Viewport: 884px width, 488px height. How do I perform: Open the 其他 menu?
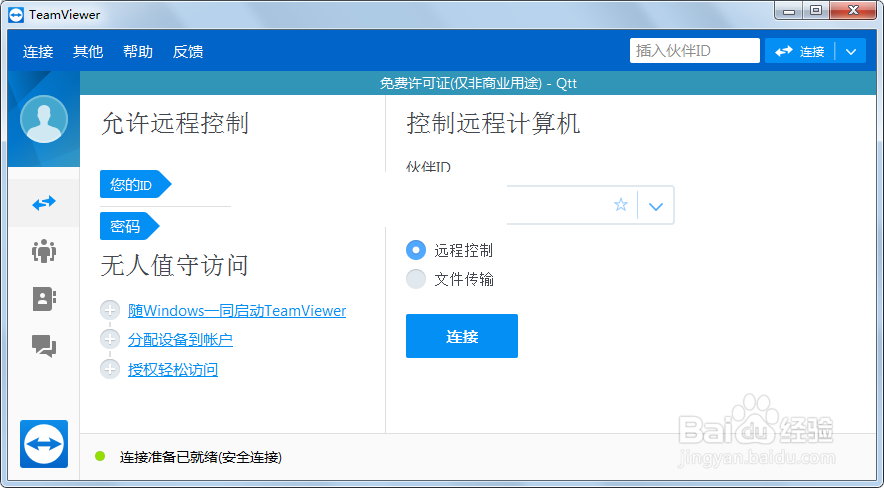[x=88, y=52]
